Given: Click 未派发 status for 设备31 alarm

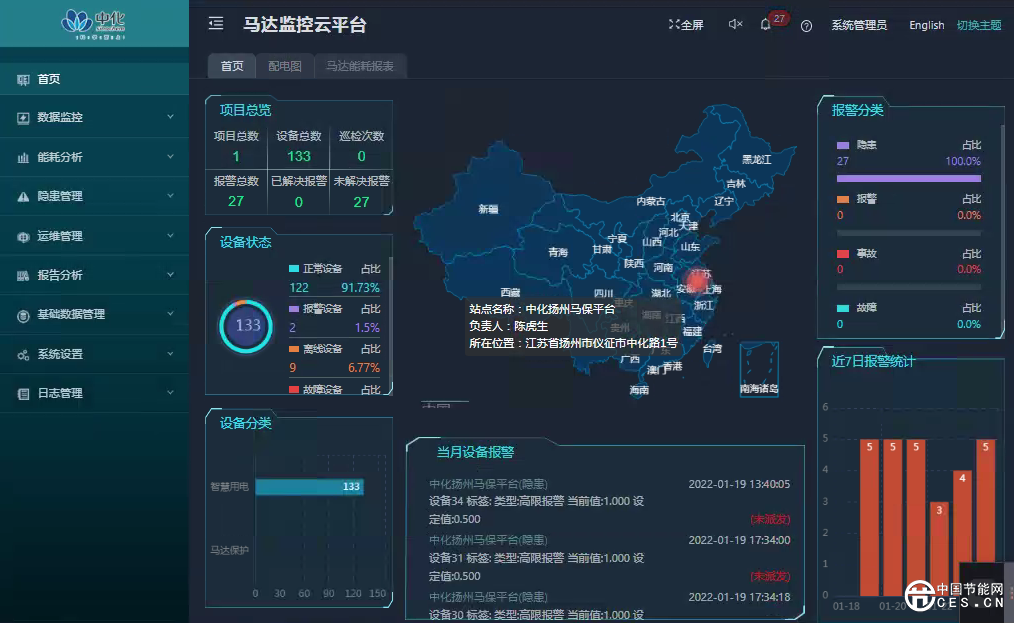Looking at the screenshot, I should pyautogui.click(x=770, y=576).
